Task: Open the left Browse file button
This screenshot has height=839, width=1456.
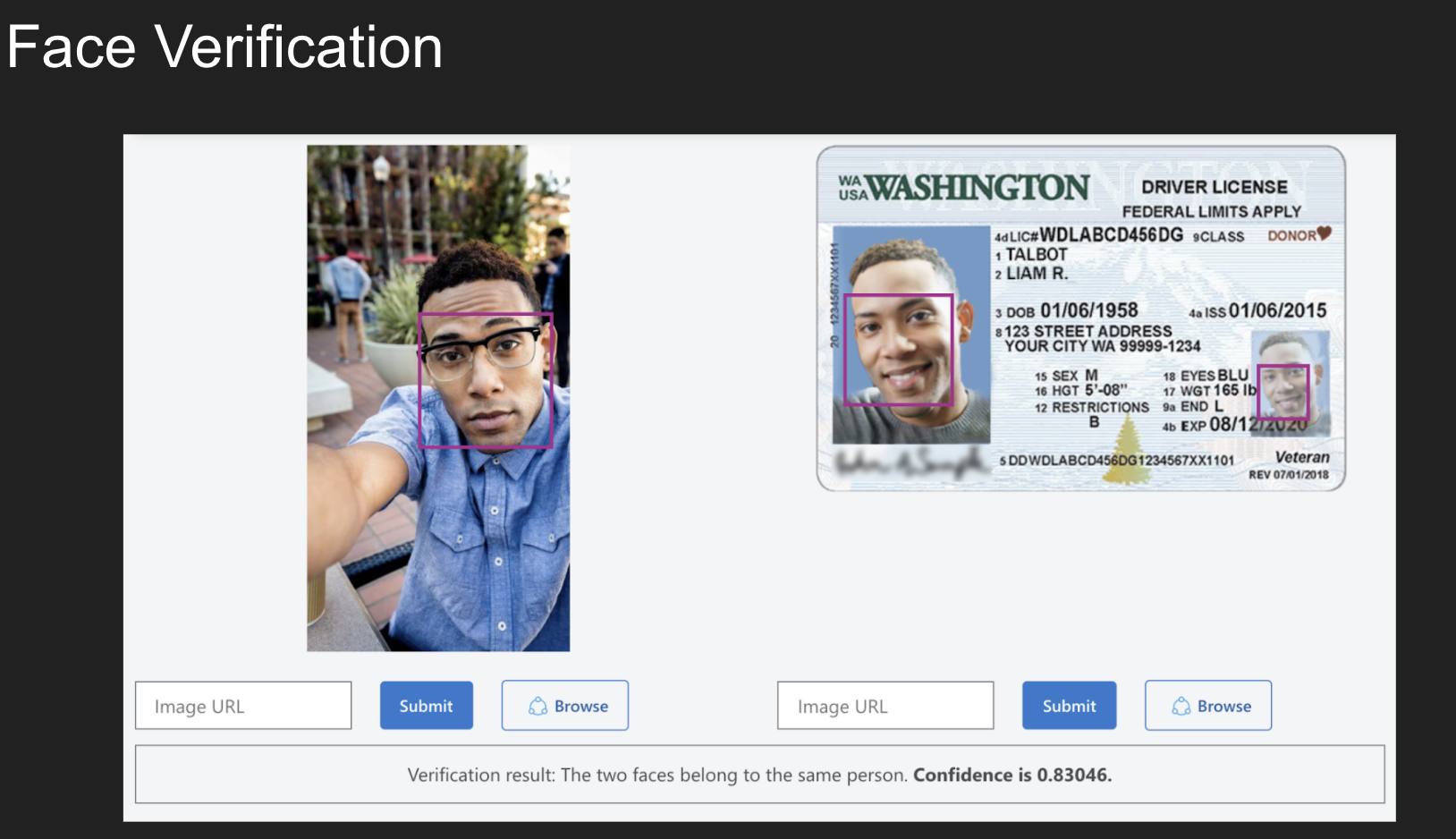Action: [565, 706]
